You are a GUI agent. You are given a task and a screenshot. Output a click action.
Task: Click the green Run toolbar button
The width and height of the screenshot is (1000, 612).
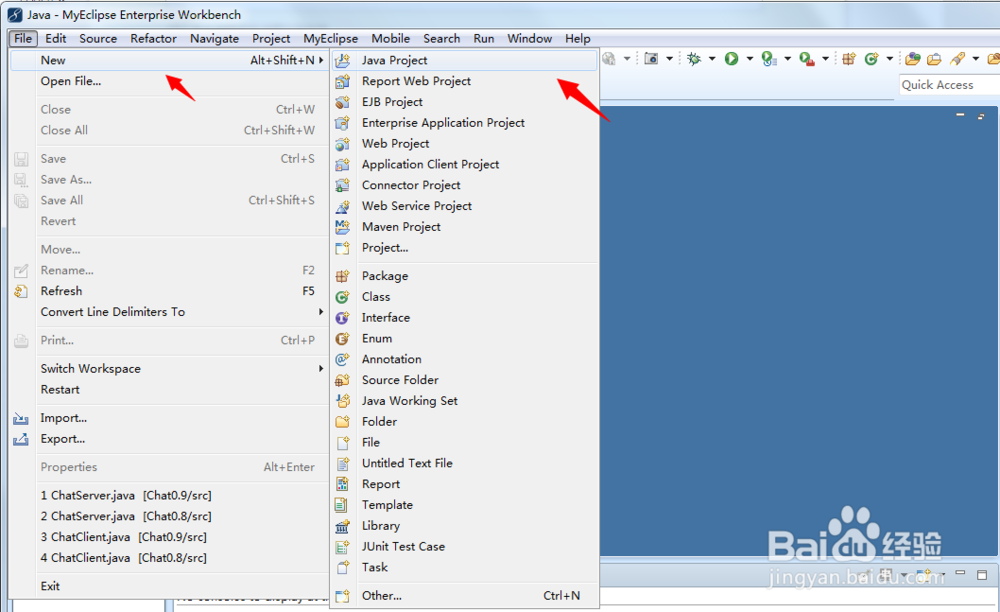click(x=732, y=59)
